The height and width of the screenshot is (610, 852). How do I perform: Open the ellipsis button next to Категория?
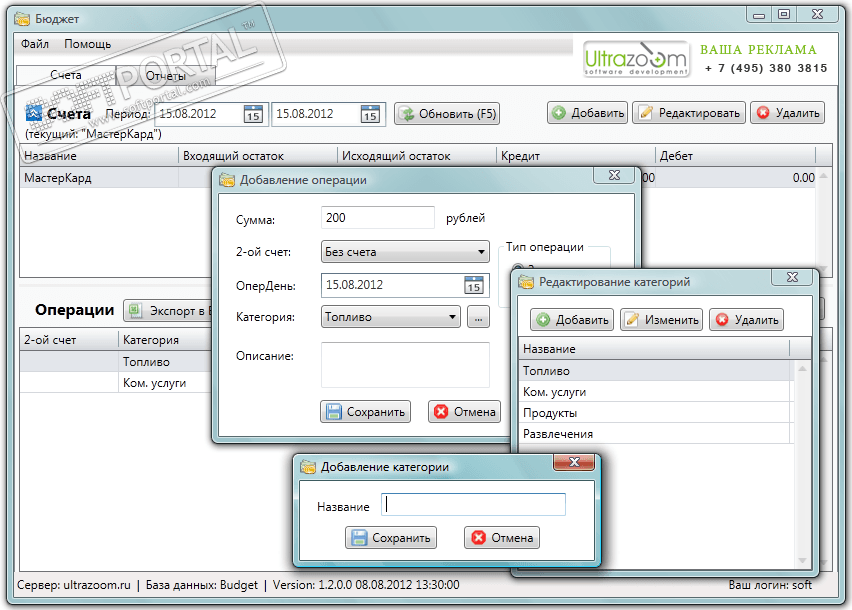coord(478,317)
